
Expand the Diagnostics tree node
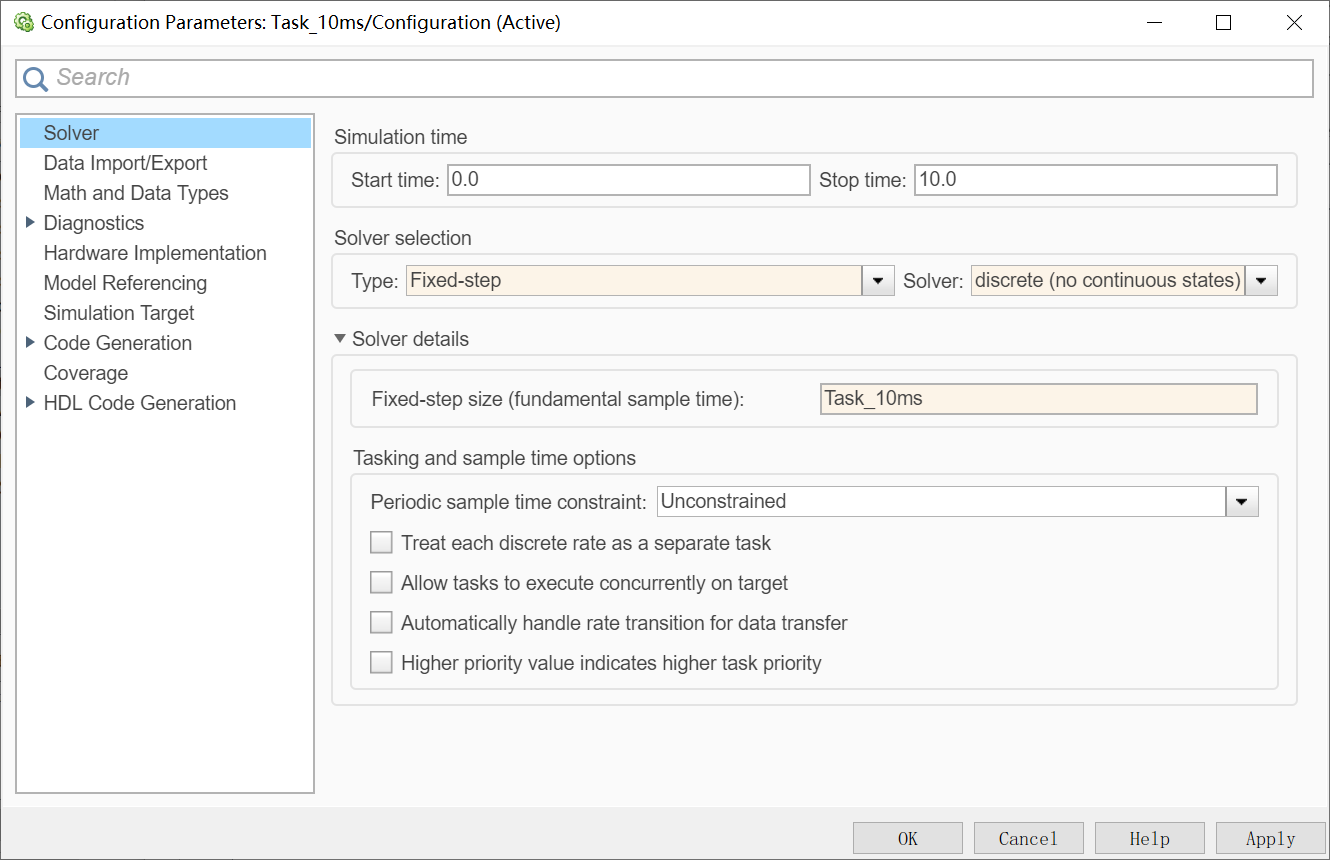pyautogui.click(x=31, y=223)
